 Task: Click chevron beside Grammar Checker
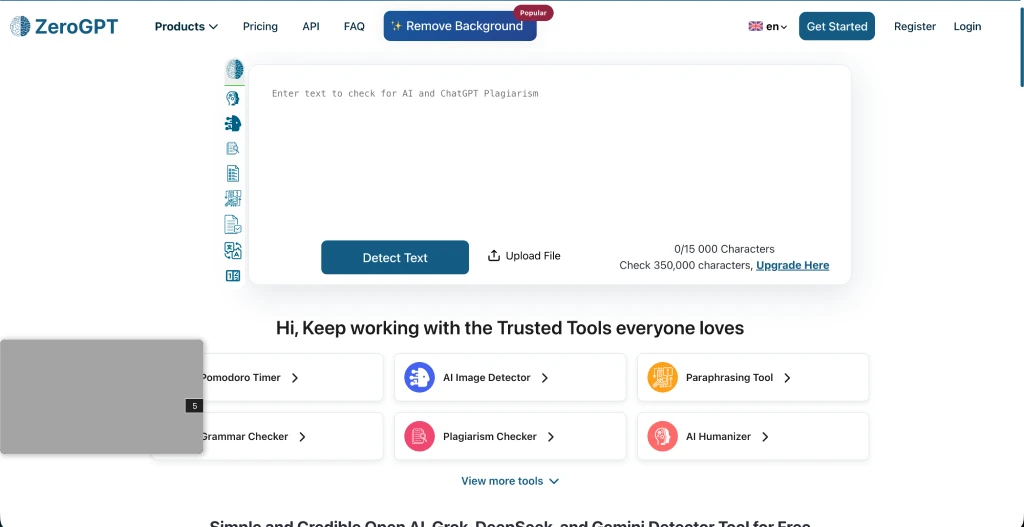coord(302,437)
